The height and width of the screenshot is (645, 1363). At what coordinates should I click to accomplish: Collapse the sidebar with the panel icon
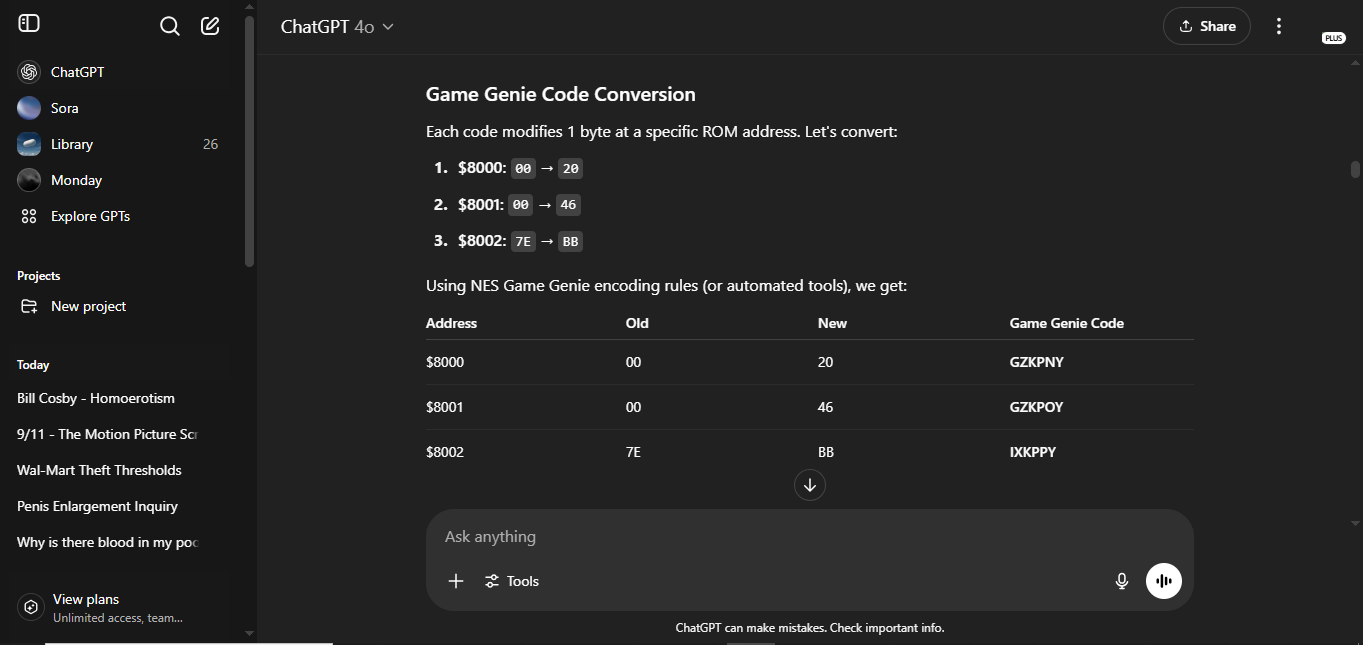pos(29,23)
